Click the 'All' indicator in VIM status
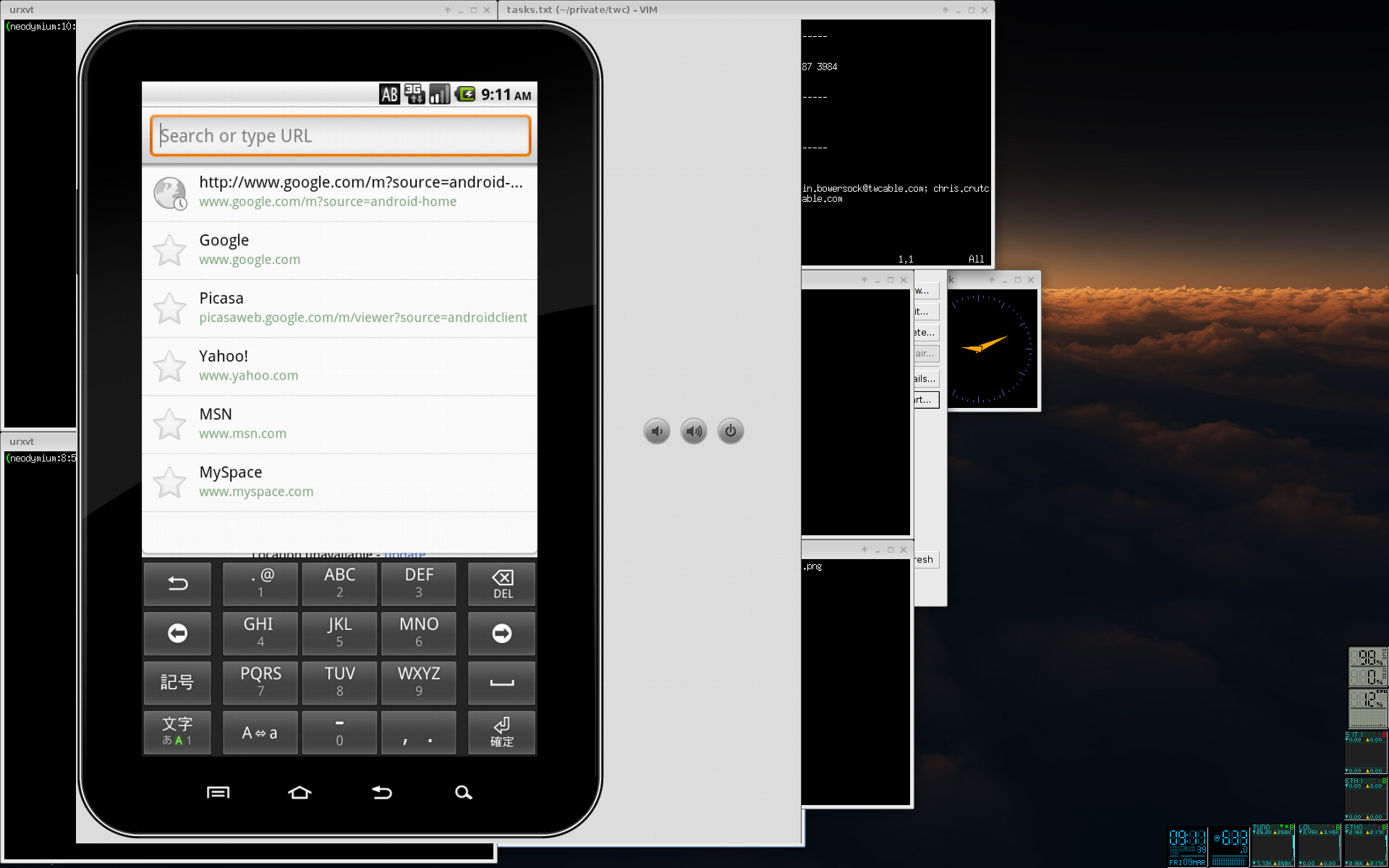The height and width of the screenshot is (868, 1389). click(x=977, y=259)
